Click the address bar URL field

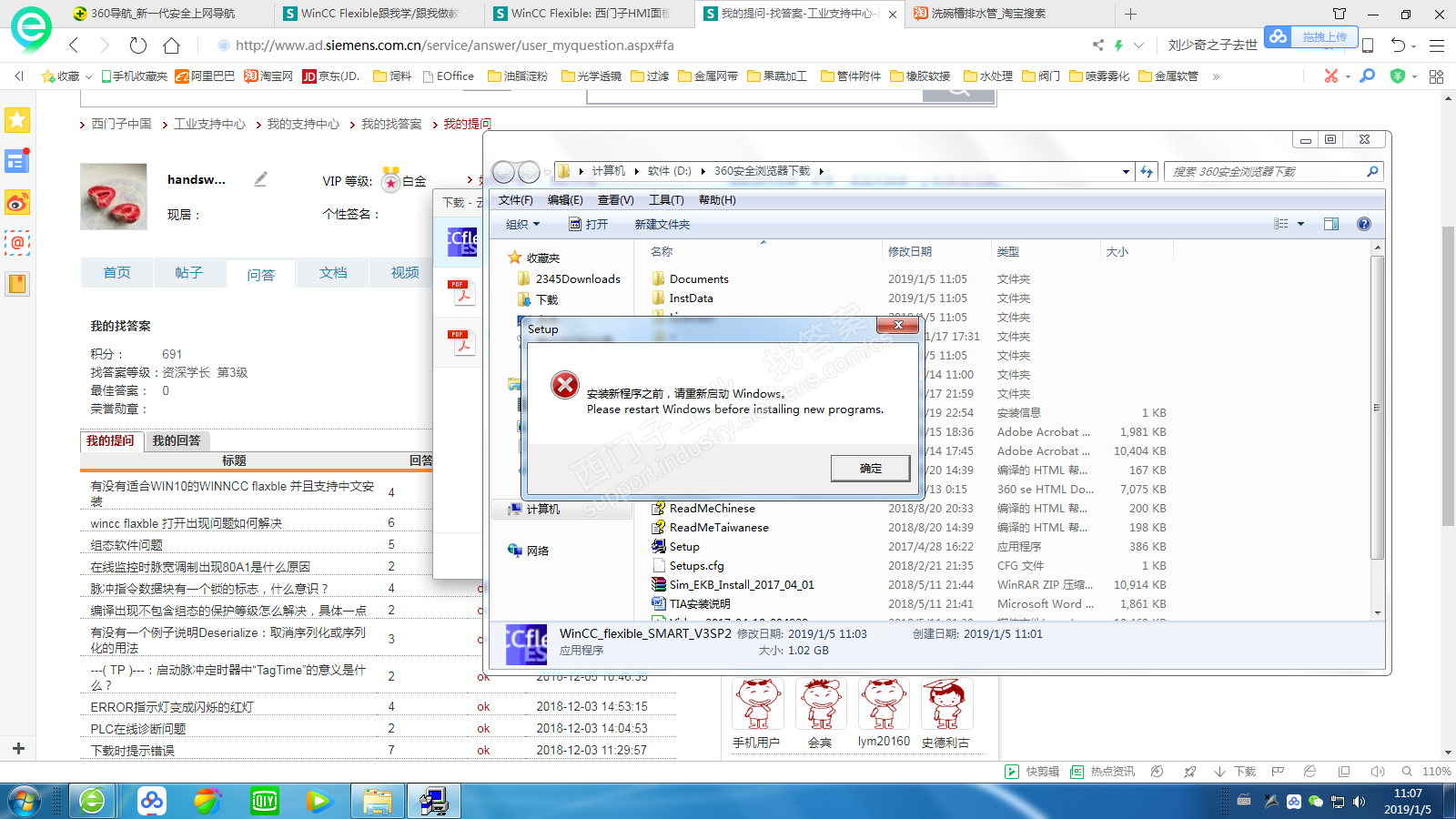pos(637,45)
